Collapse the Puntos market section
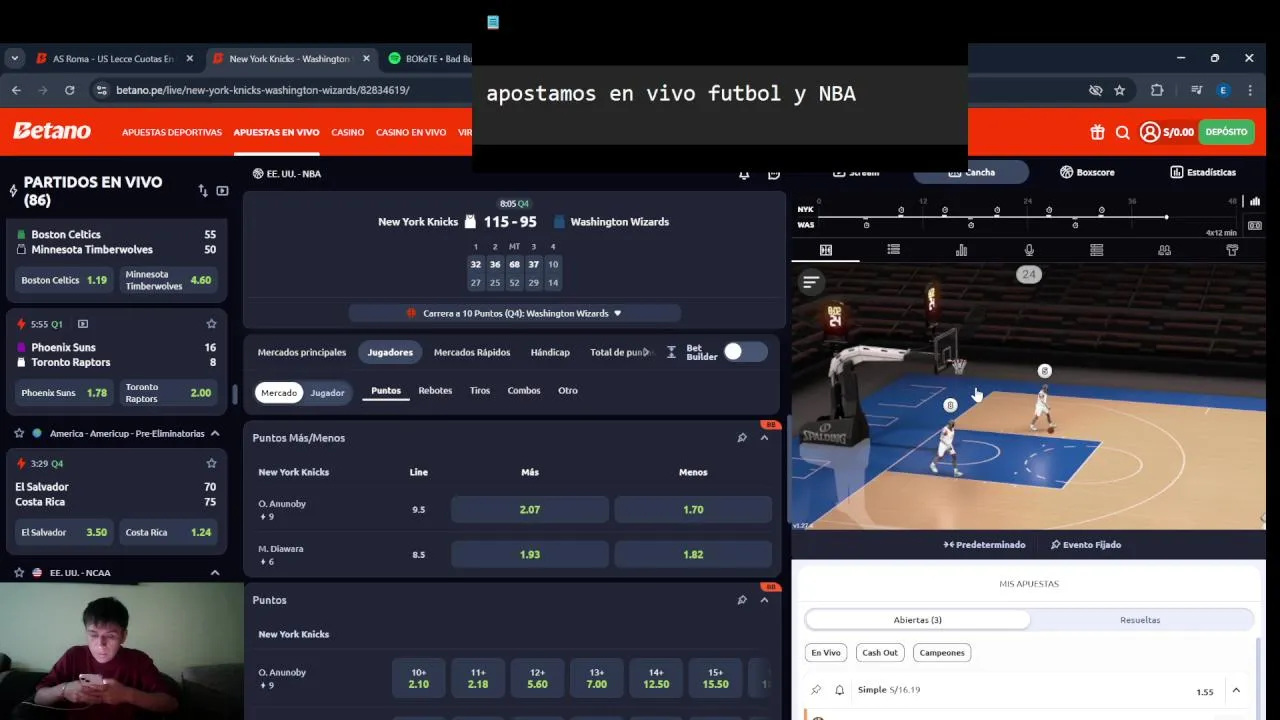The height and width of the screenshot is (720, 1280). (764, 600)
